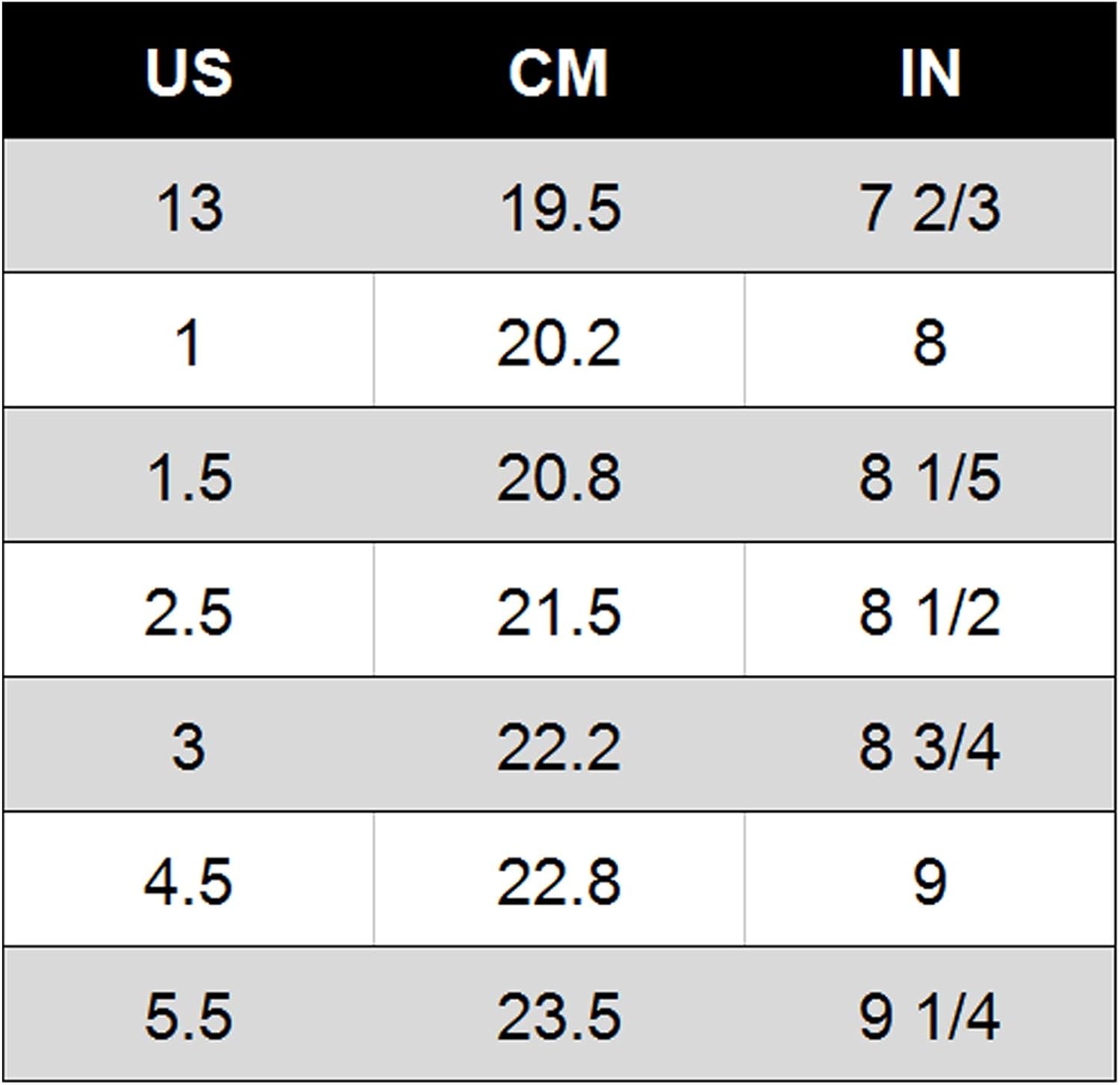
Task: Select the US size 4.5 cell
Action: [x=188, y=881]
